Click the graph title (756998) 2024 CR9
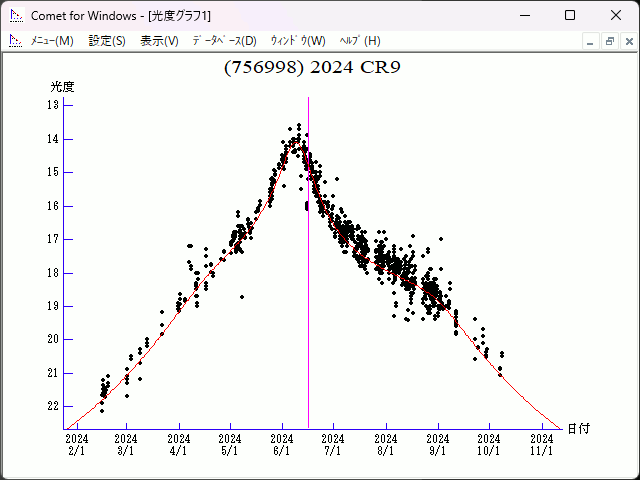This screenshot has width=640, height=480. point(313,67)
